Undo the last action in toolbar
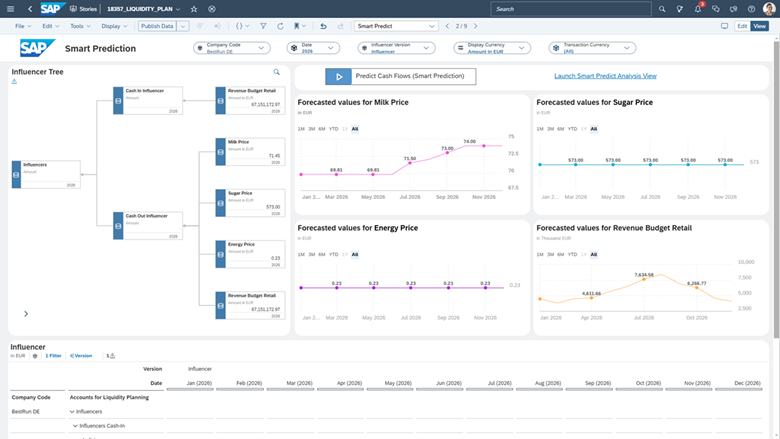Viewport: 780px width, 439px height. (x=323, y=26)
